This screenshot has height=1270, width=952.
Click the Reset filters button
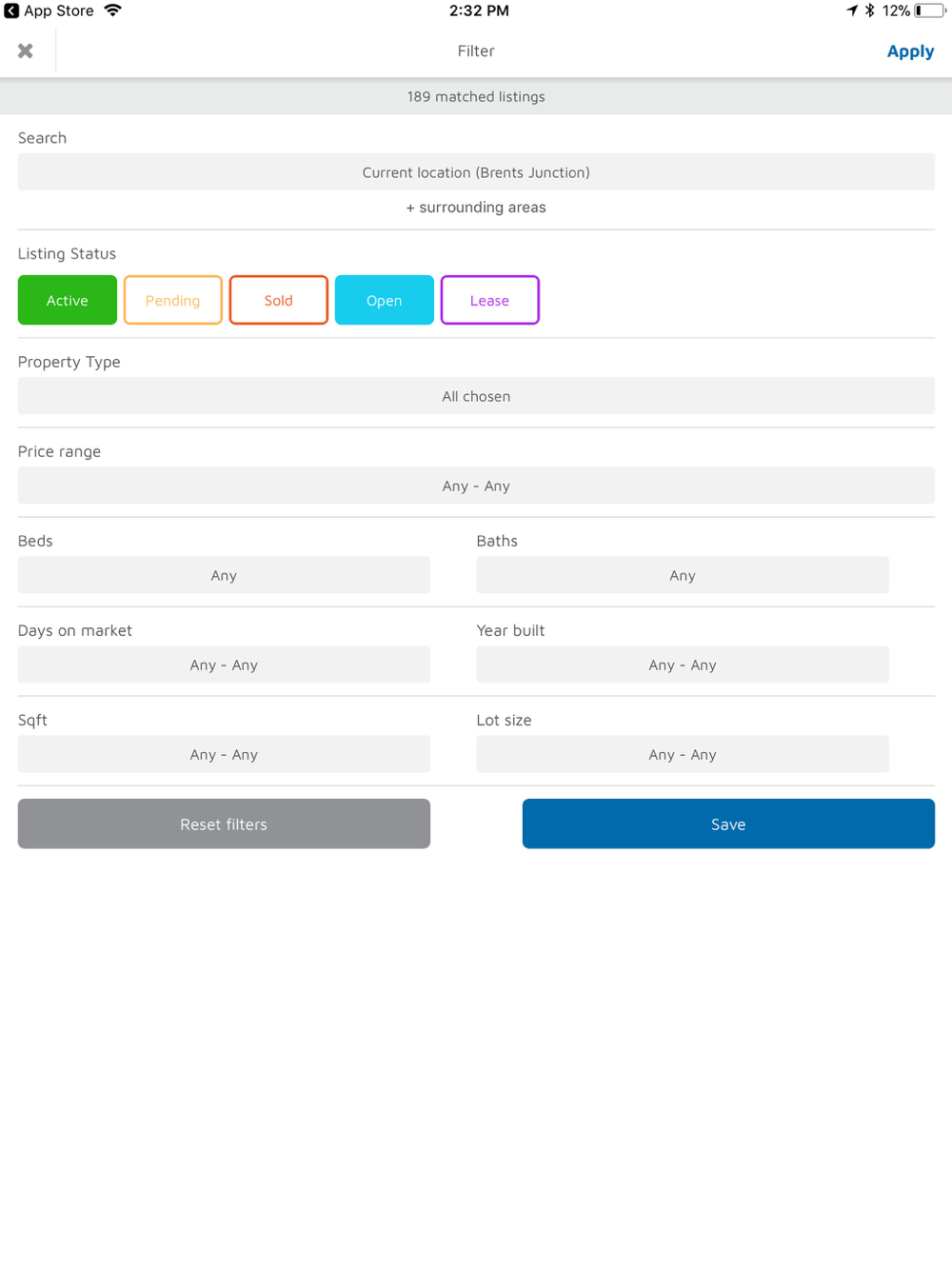click(224, 824)
